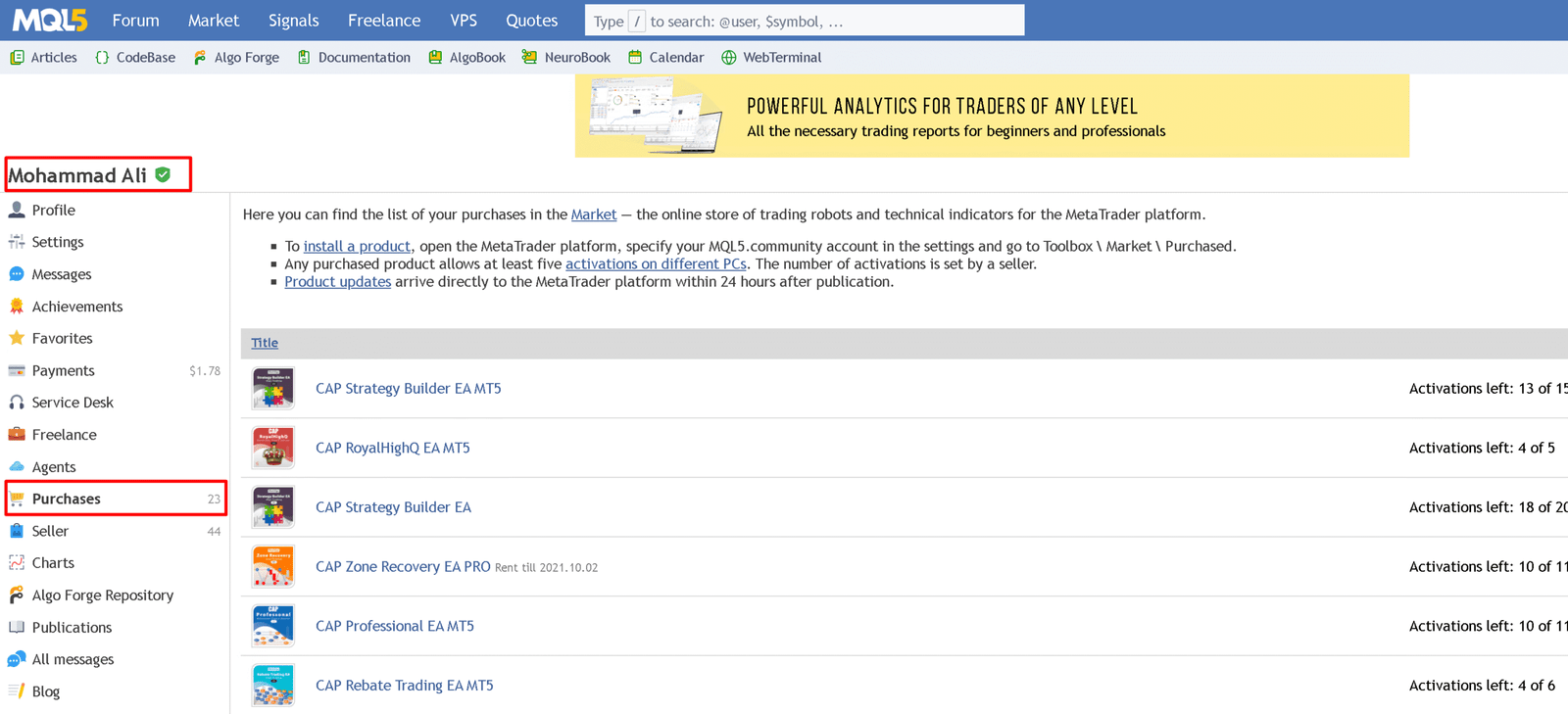Click the Calendar icon

tap(635, 58)
